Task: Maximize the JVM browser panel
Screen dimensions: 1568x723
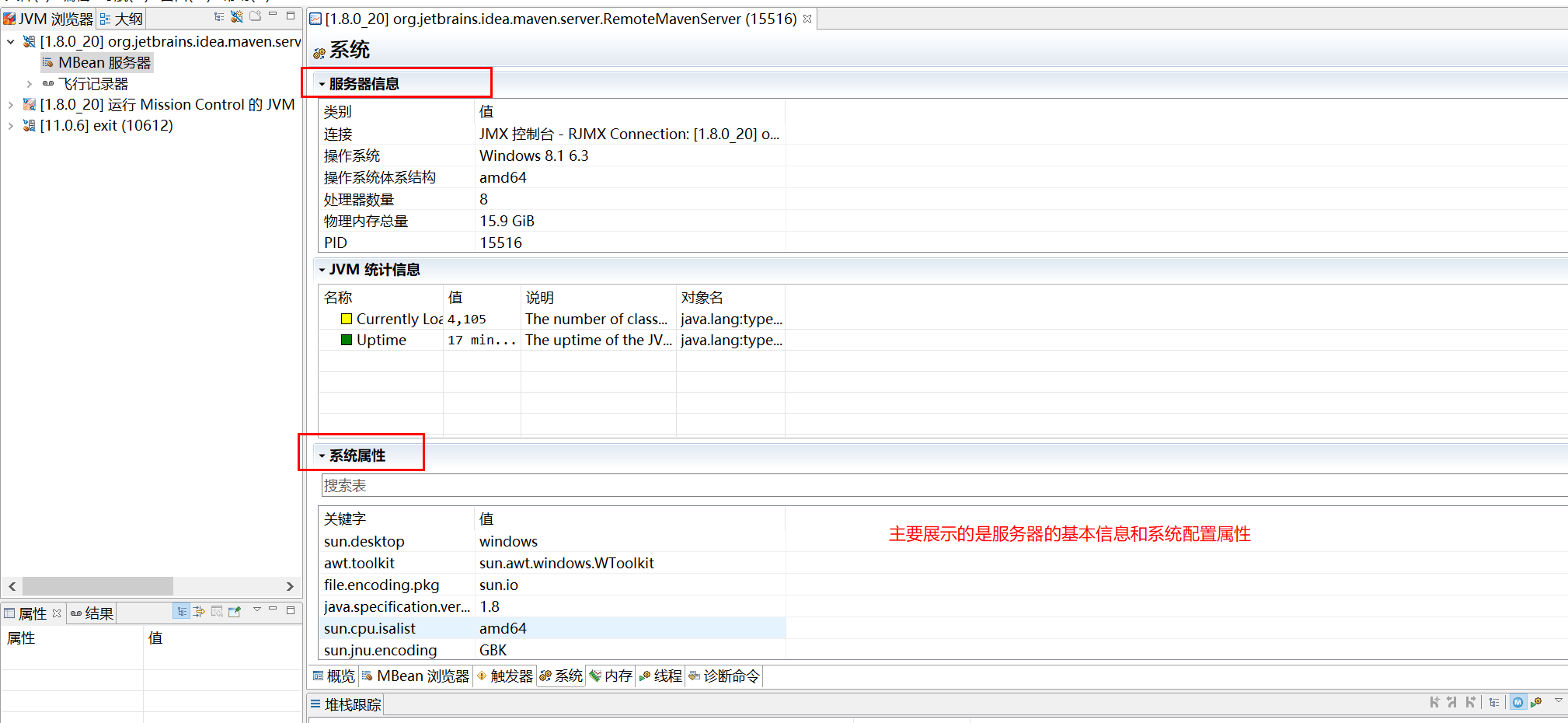Action: 291,16
